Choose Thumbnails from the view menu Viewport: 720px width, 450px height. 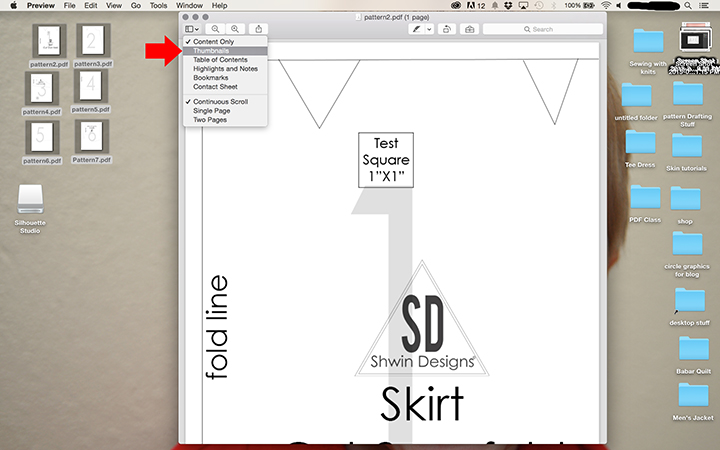click(x=225, y=51)
